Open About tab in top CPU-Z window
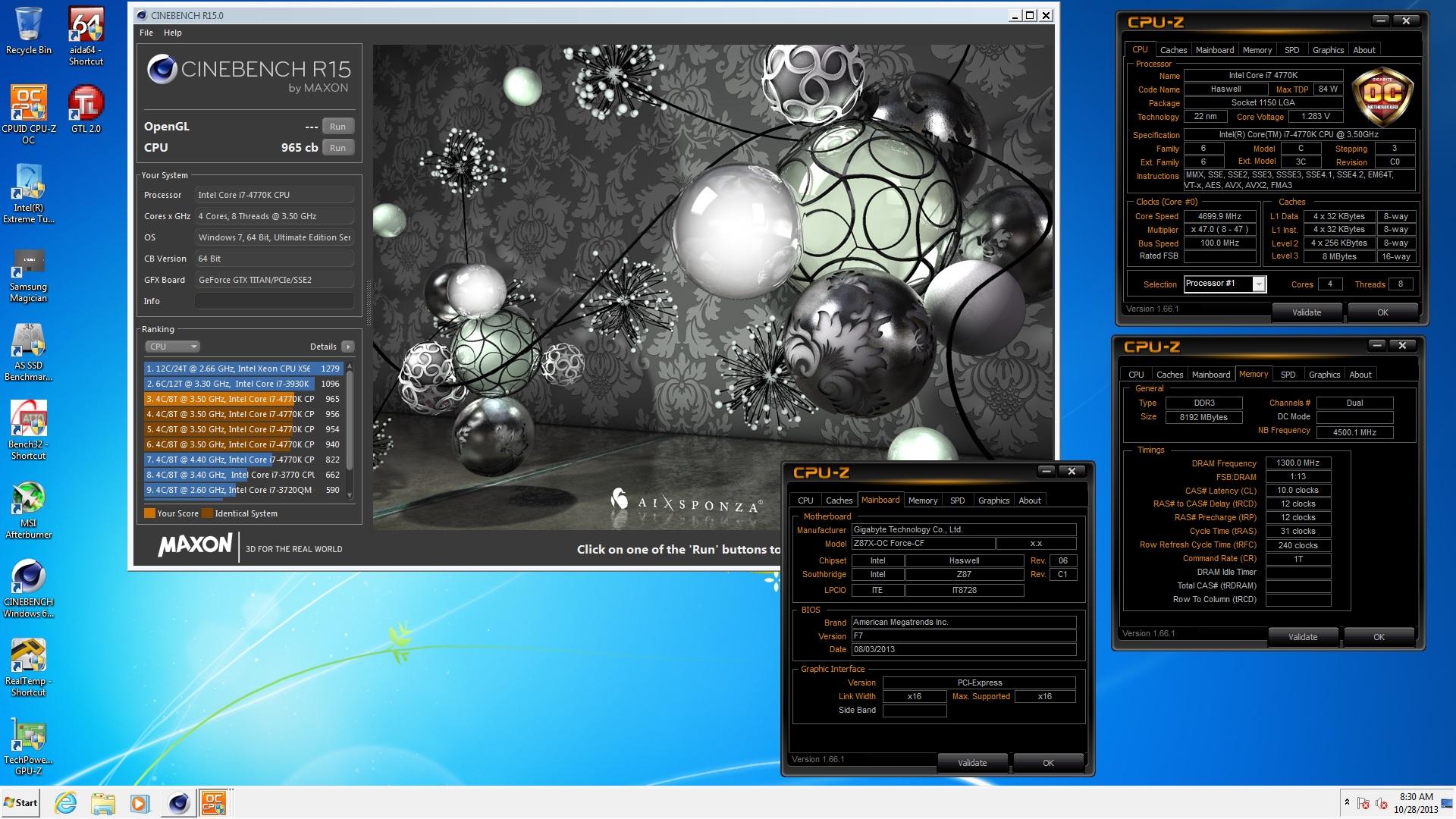1456x819 pixels. pos(1363,50)
